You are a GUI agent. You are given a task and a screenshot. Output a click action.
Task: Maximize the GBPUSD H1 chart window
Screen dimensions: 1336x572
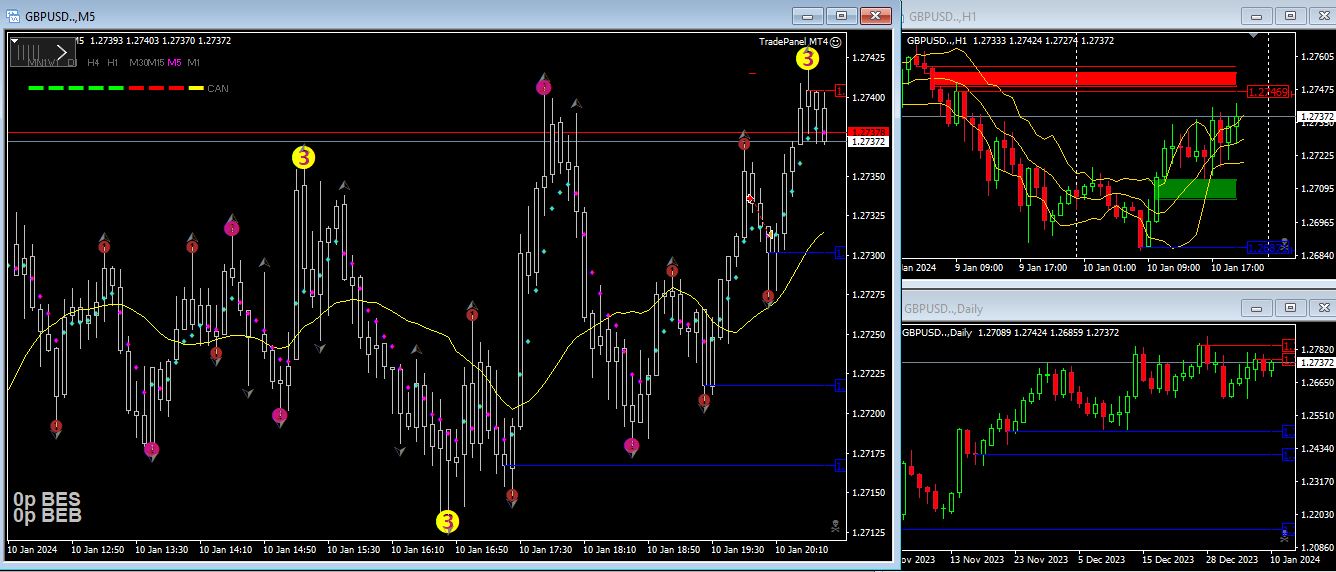tap(1289, 15)
